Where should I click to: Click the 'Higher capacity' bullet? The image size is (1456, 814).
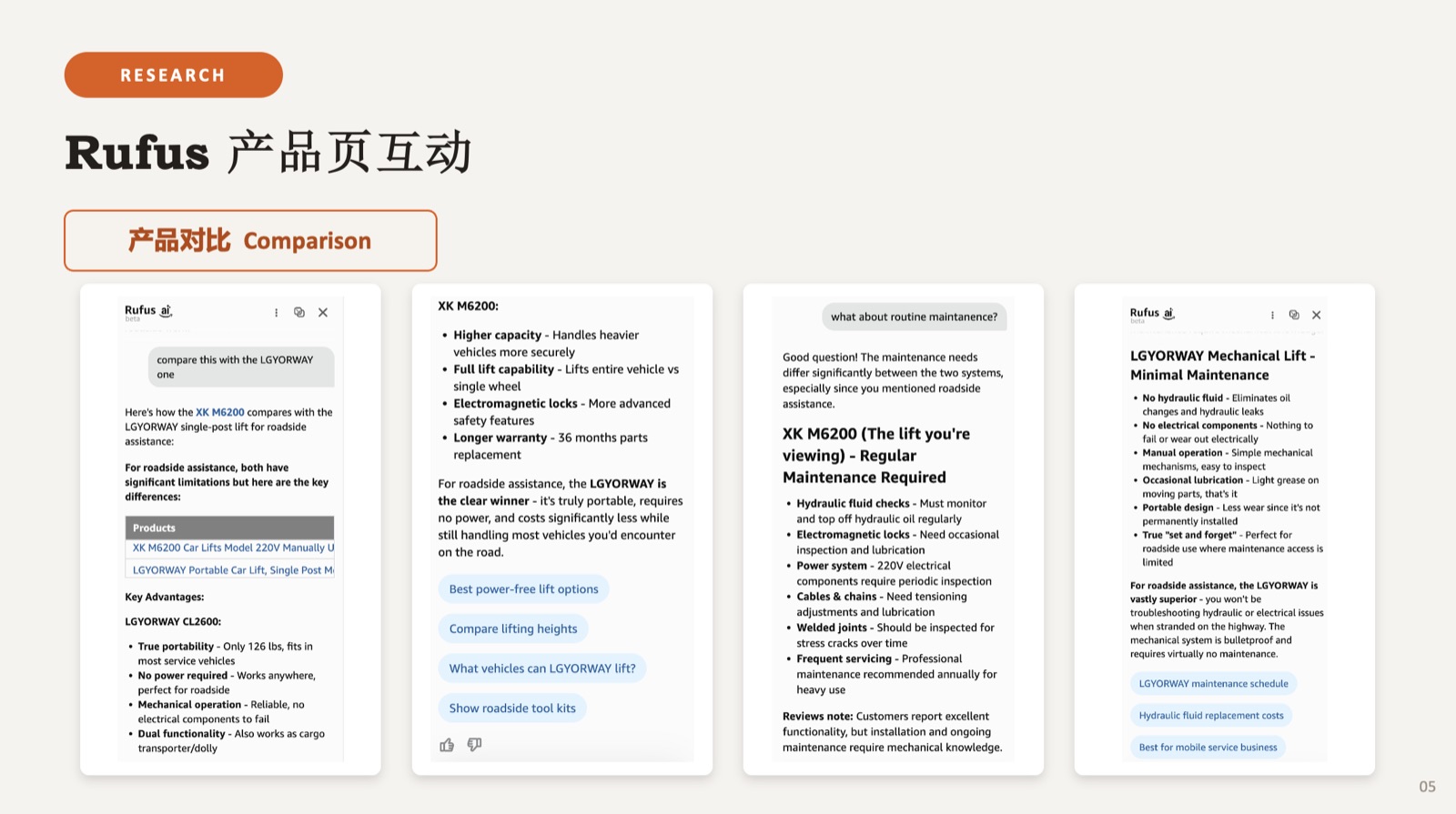pos(541,344)
